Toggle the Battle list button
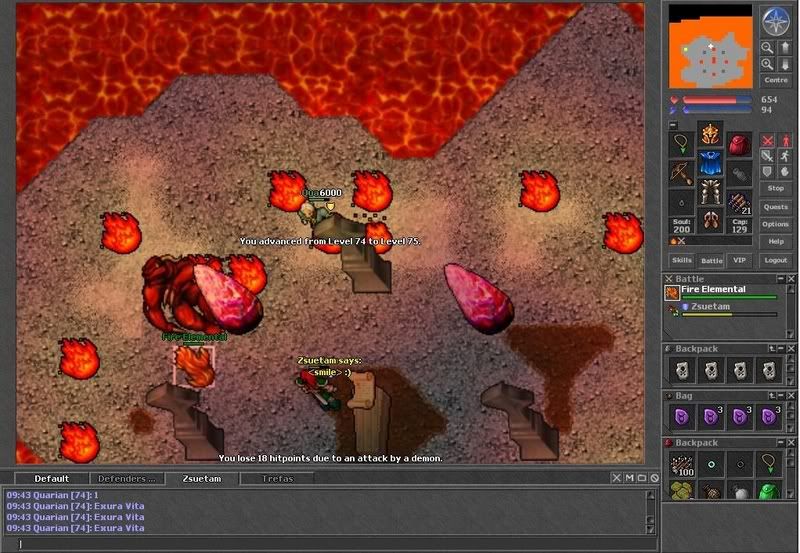 (711, 261)
